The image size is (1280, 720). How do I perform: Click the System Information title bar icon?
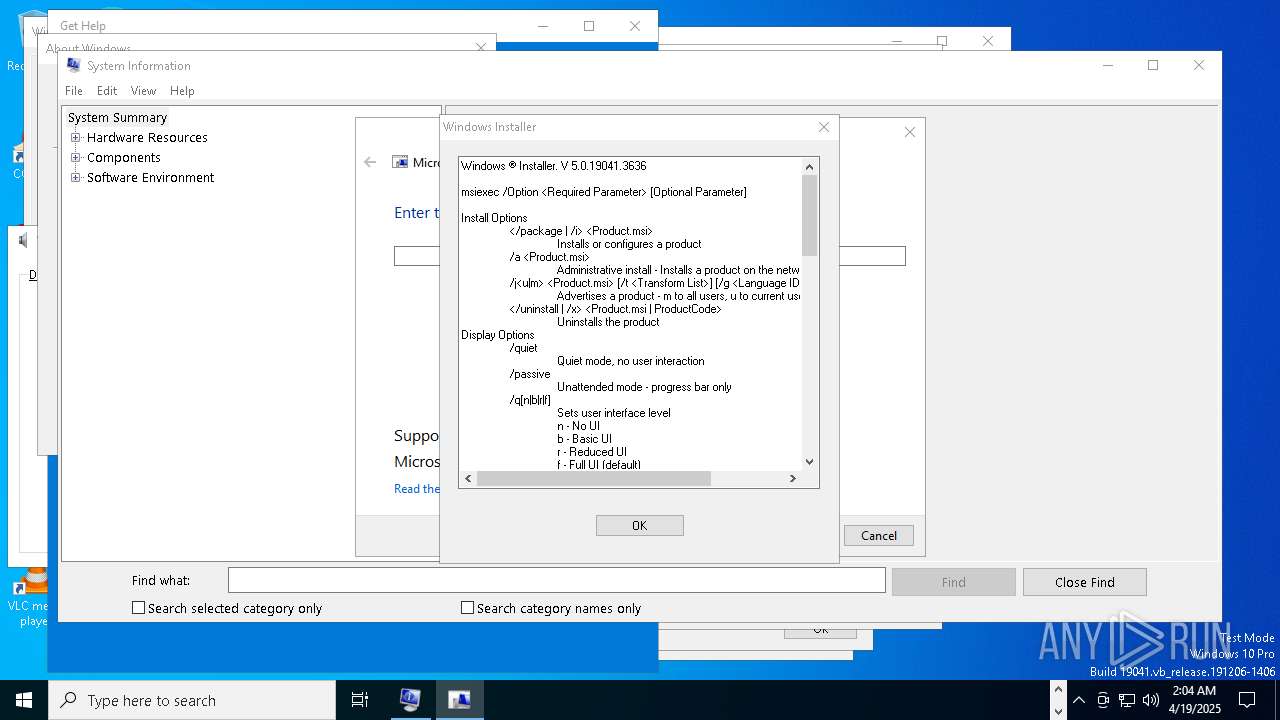73,65
